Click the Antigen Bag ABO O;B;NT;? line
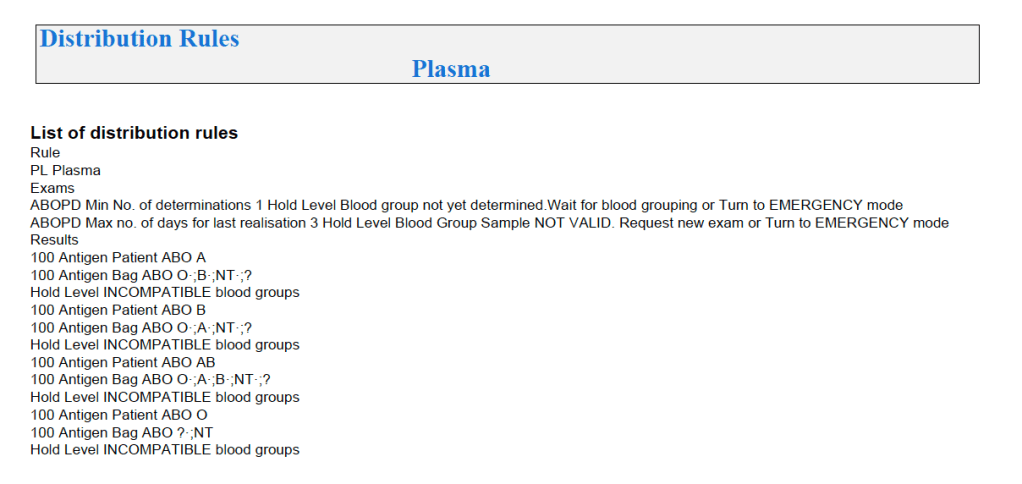This screenshot has height=484, width=1022. pyautogui.click(x=134, y=275)
